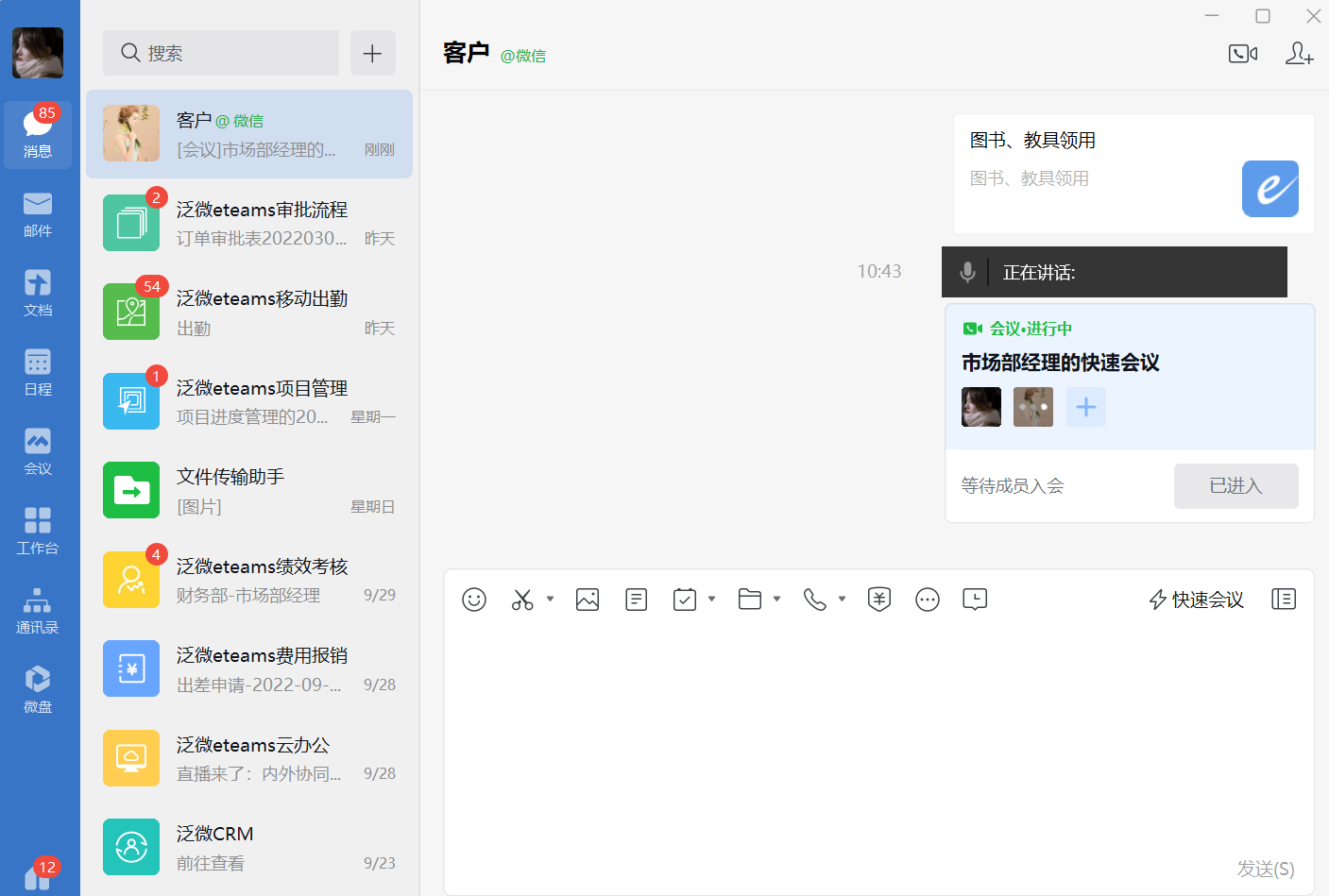Click the folder file icon in toolbar

[750, 600]
